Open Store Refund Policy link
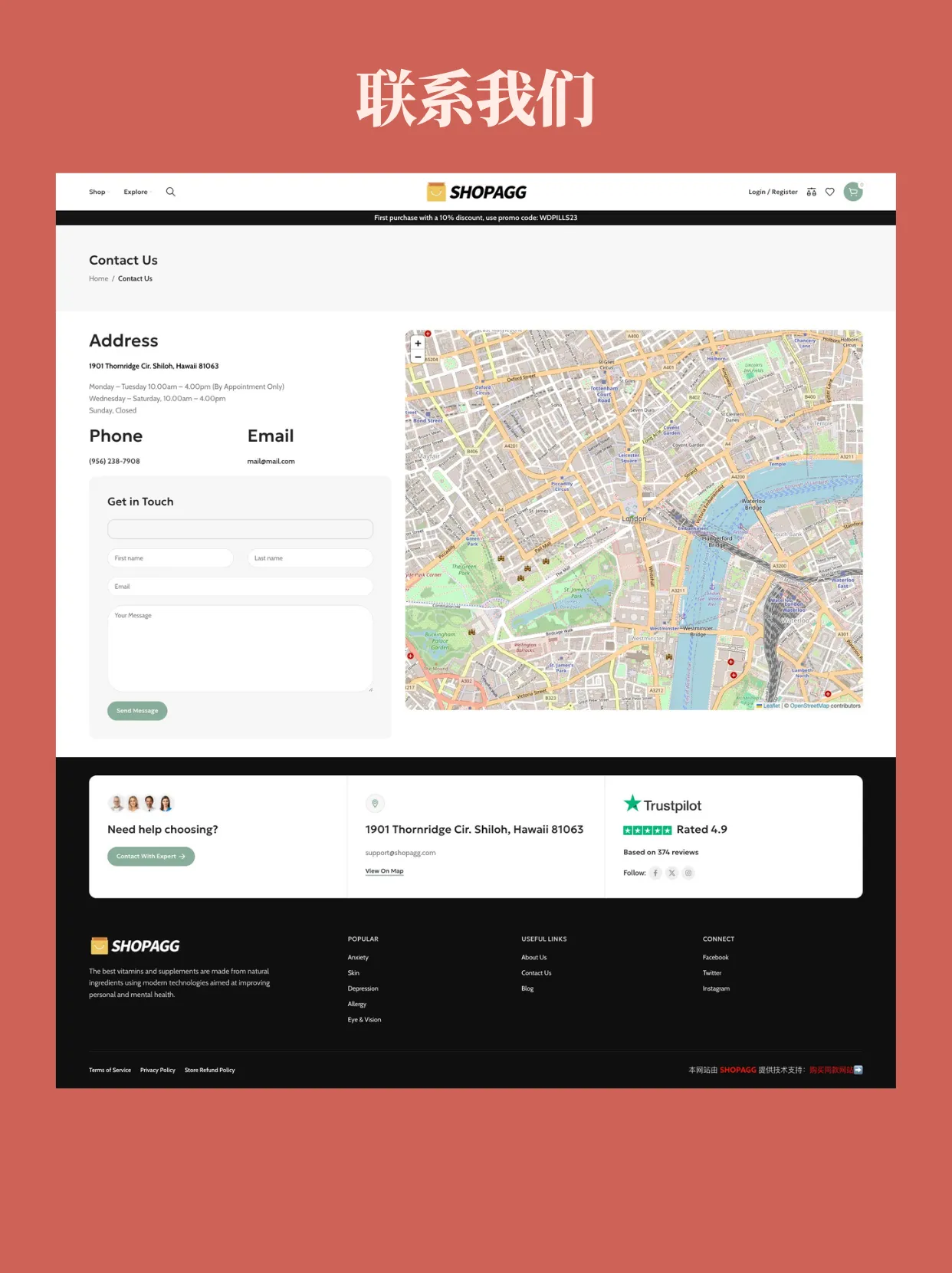The height and width of the screenshot is (1273, 952). click(210, 1070)
